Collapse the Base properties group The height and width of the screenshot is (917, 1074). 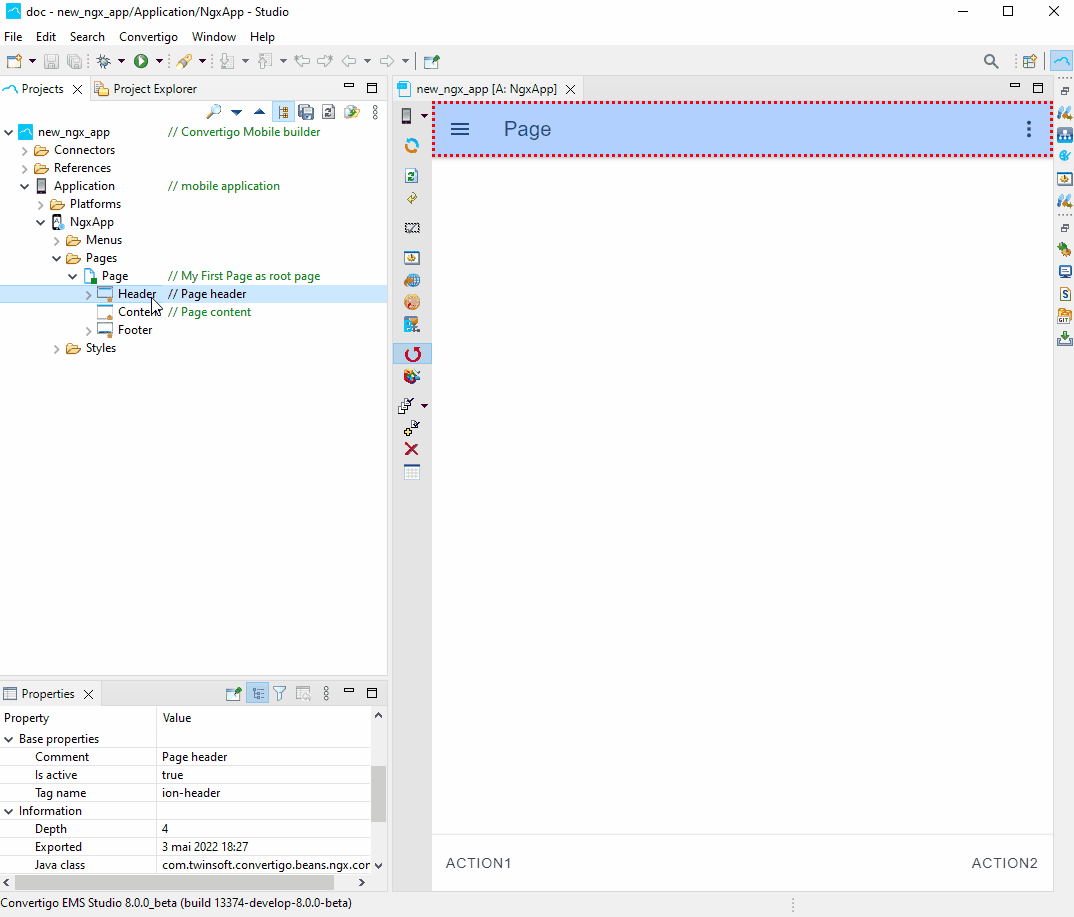(9, 739)
